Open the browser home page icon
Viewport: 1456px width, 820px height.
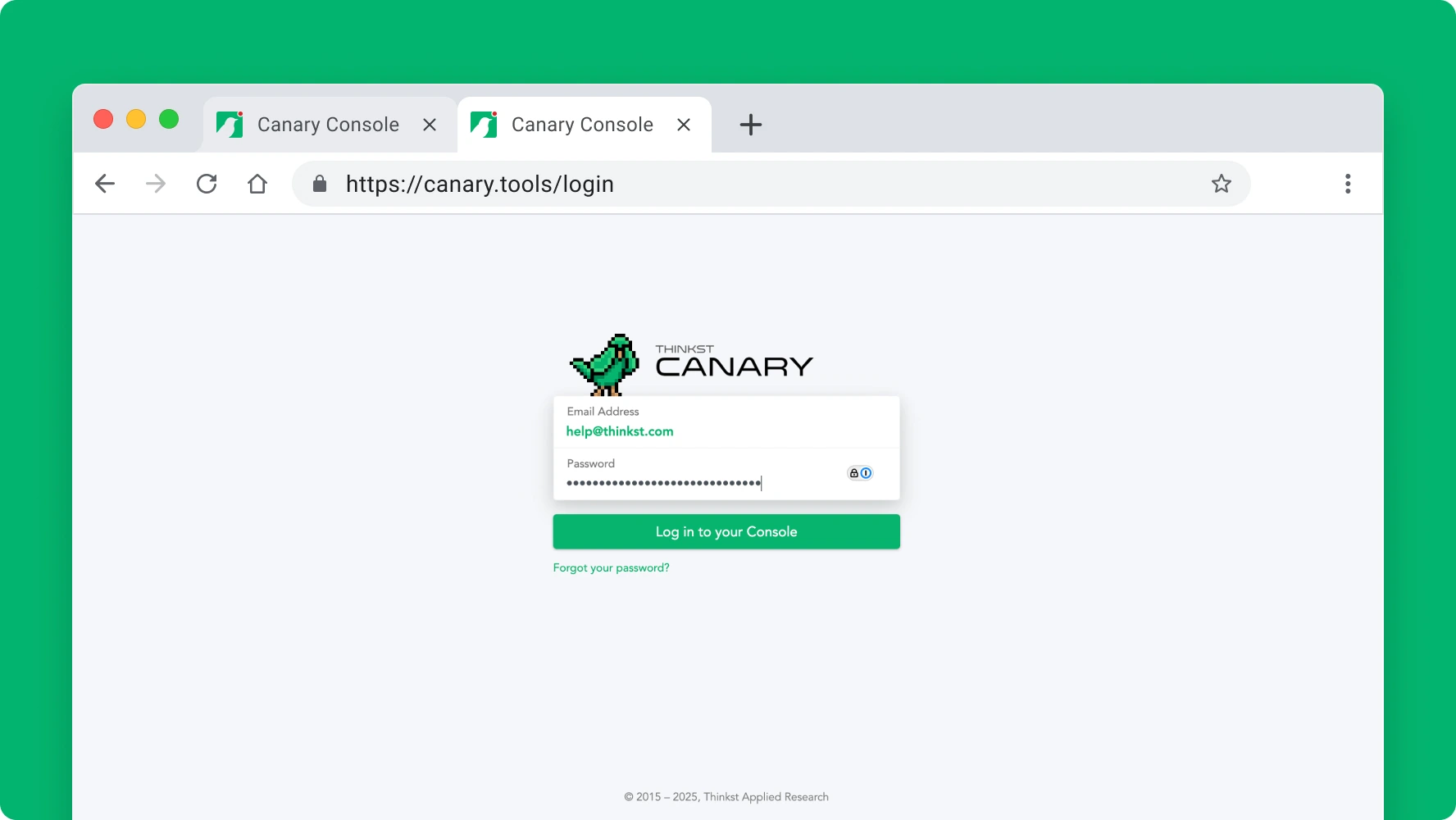pos(257,184)
